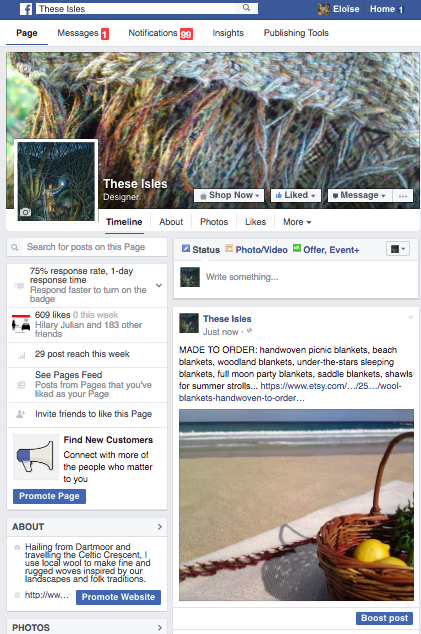Click Eloïse profile avatar in top bar
421x634 pixels.
(324, 9)
